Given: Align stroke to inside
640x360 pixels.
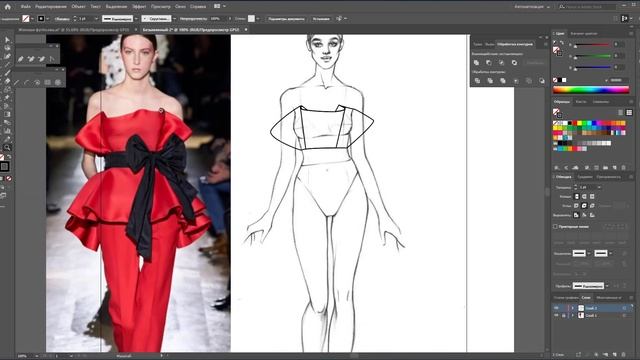Looking at the screenshot, I should click(584, 215).
